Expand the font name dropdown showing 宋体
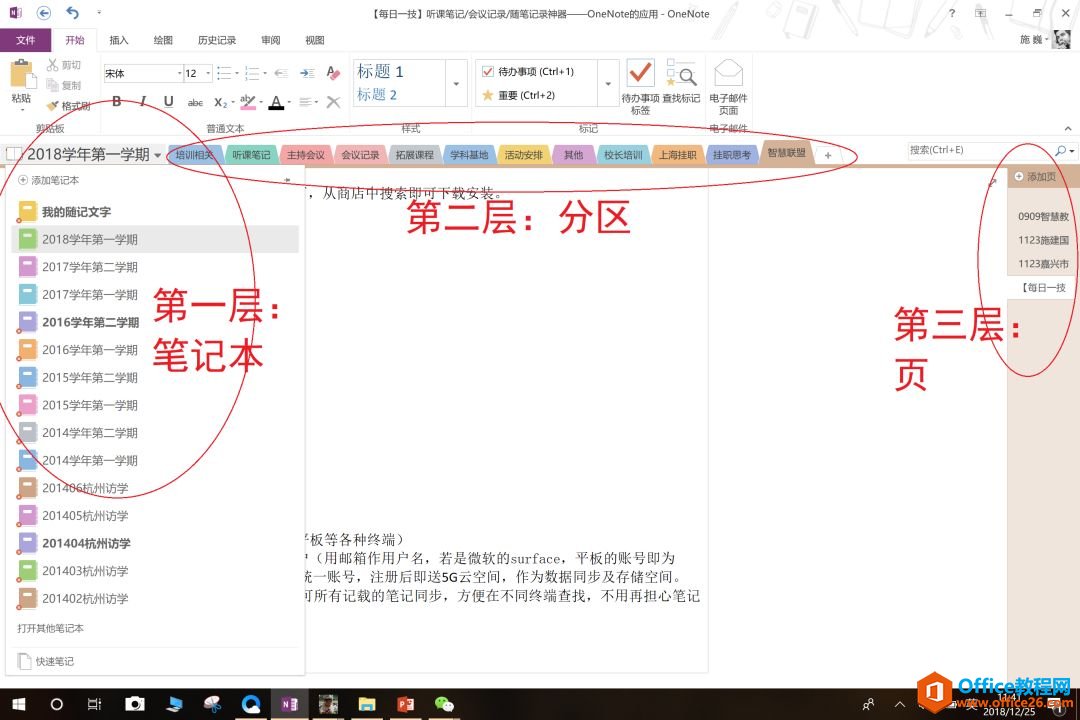Viewport: 1080px width, 720px height. tap(180, 73)
